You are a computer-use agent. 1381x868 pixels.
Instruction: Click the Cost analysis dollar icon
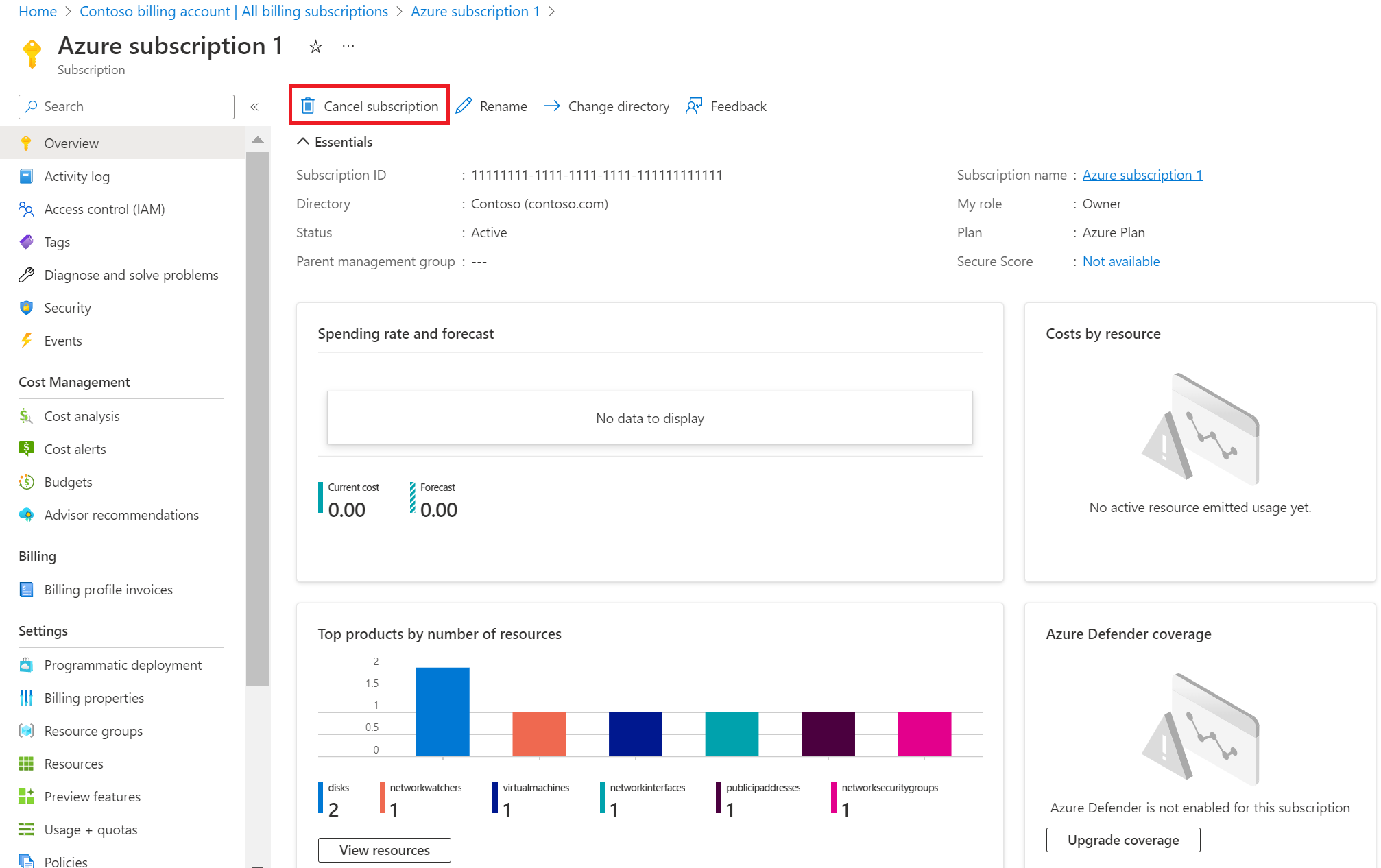coord(27,416)
